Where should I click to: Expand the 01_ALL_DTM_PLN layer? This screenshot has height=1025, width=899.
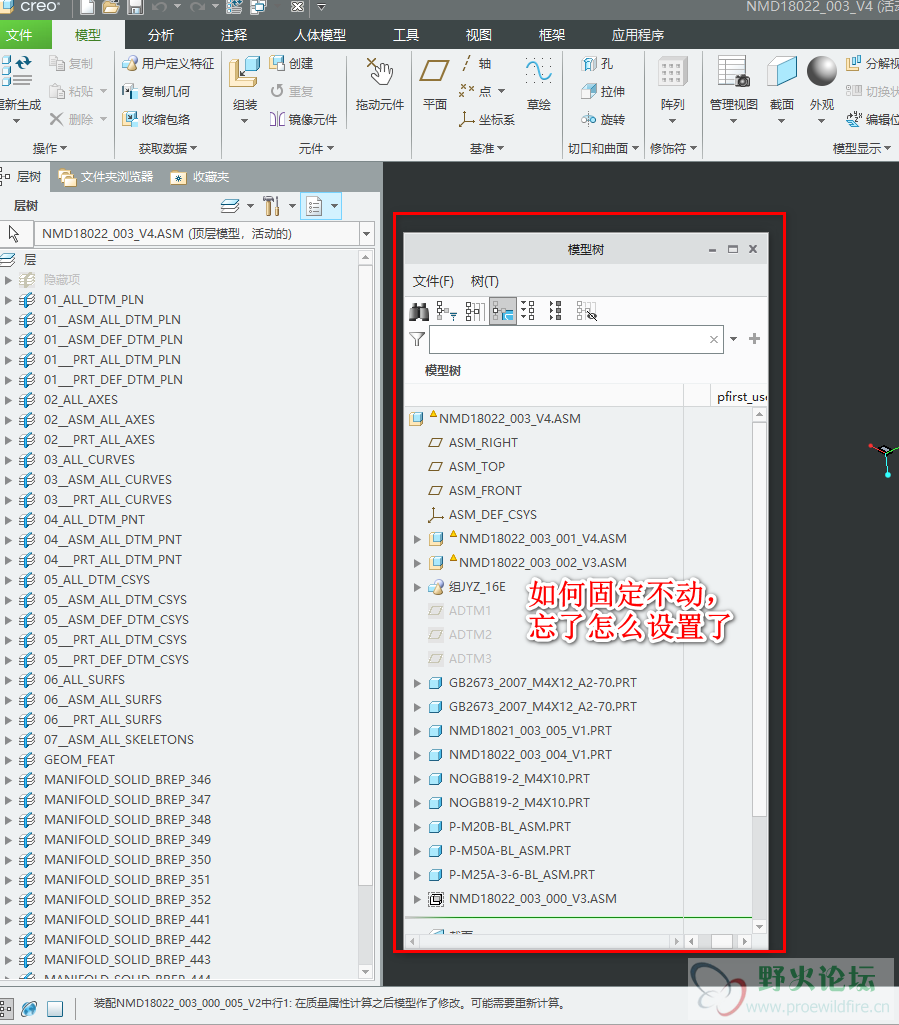click(x=8, y=300)
